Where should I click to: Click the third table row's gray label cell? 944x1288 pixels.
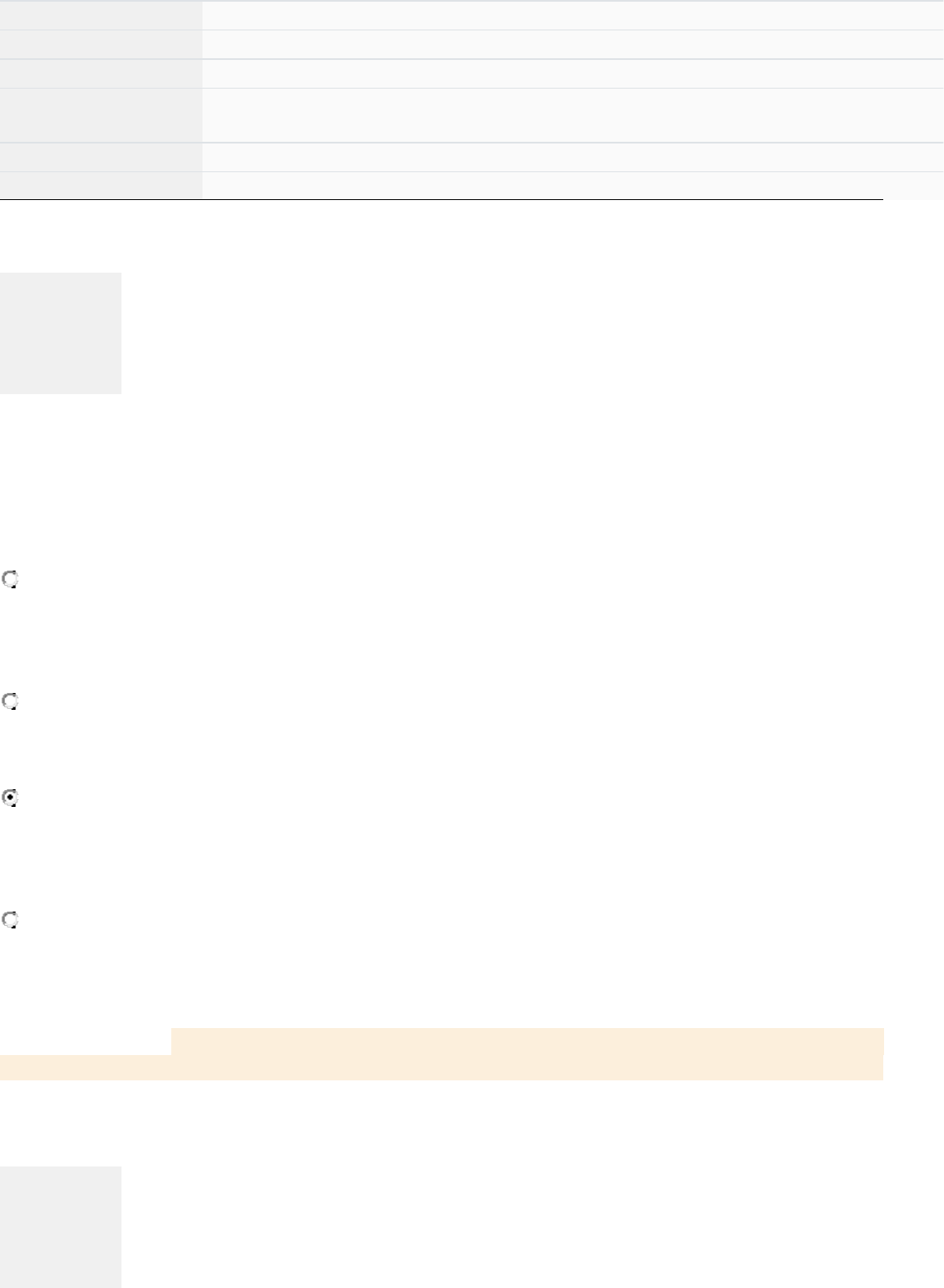tap(100, 73)
